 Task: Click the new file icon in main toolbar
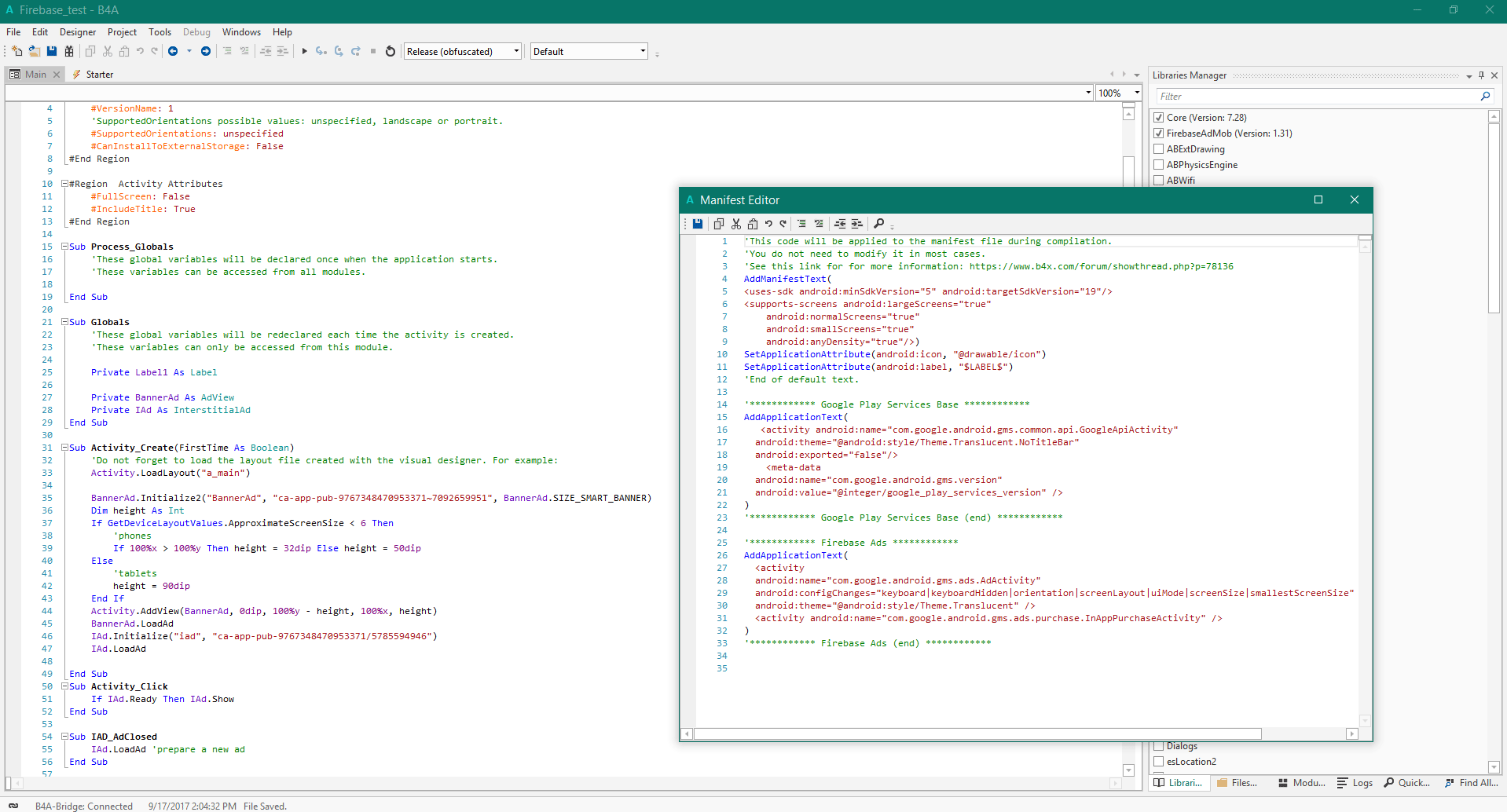(17, 52)
